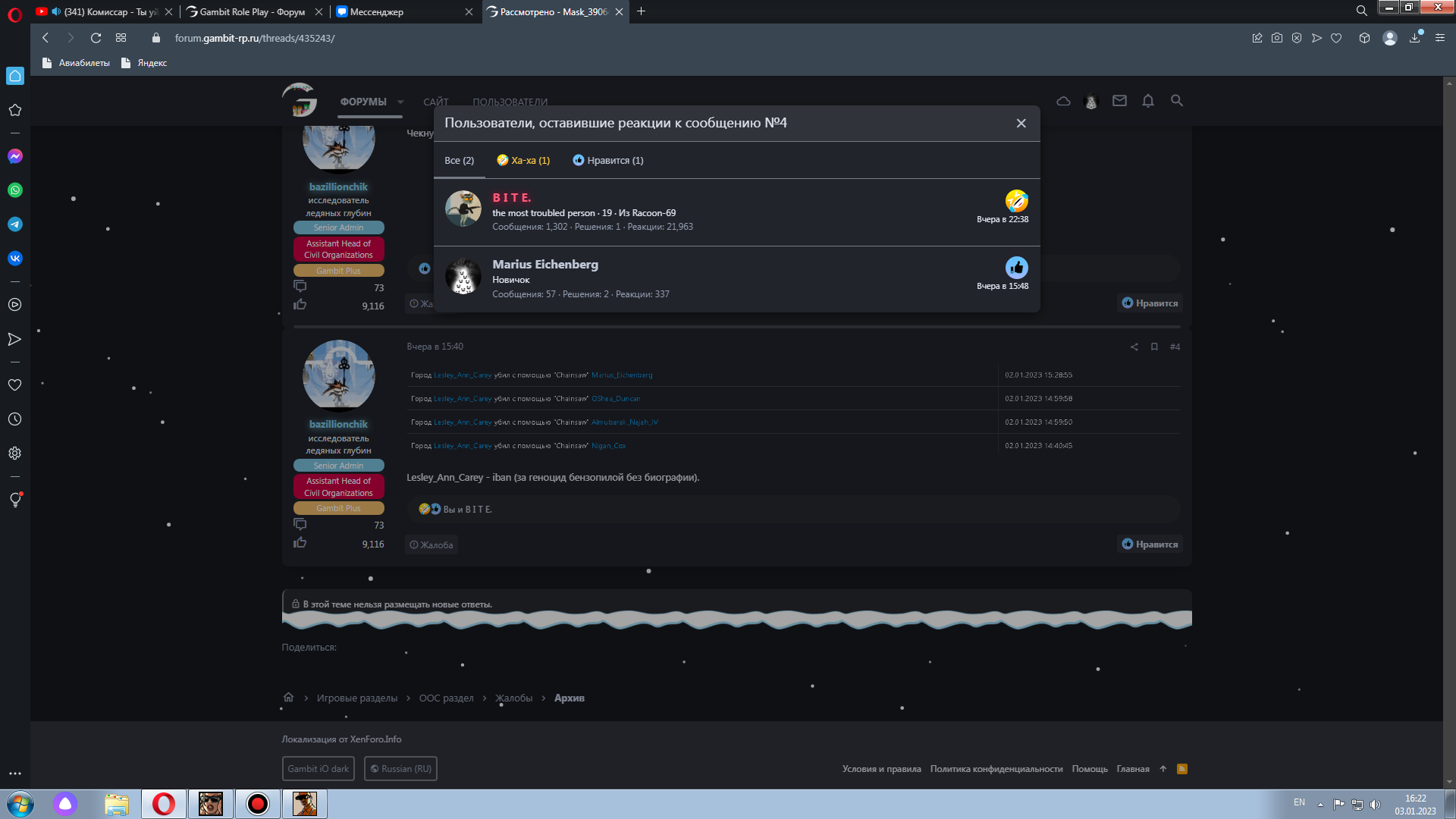
Task: Switch to the Нравится (1) tab
Action: (x=608, y=160)
